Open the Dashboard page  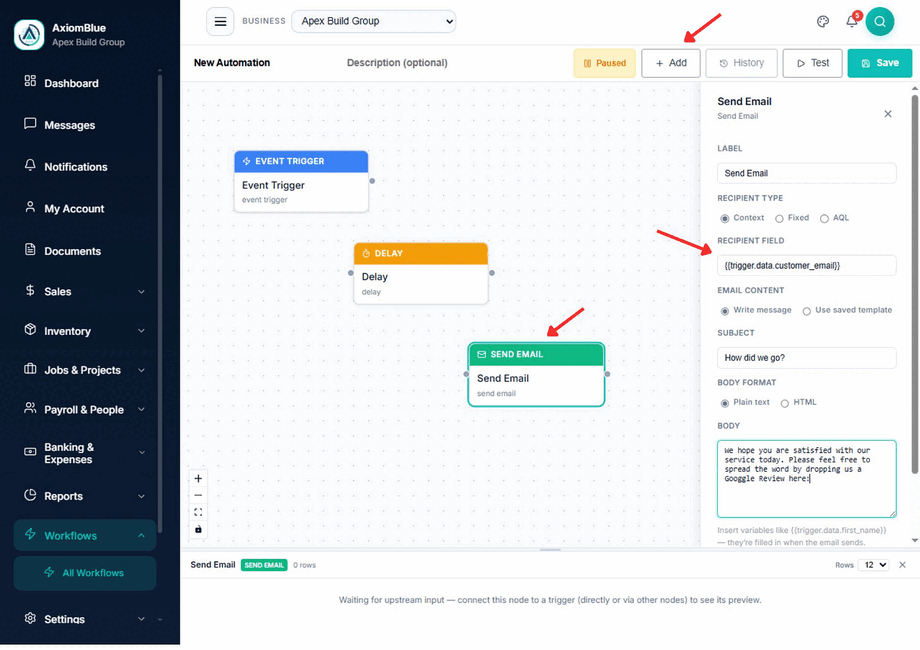[71, 83]
